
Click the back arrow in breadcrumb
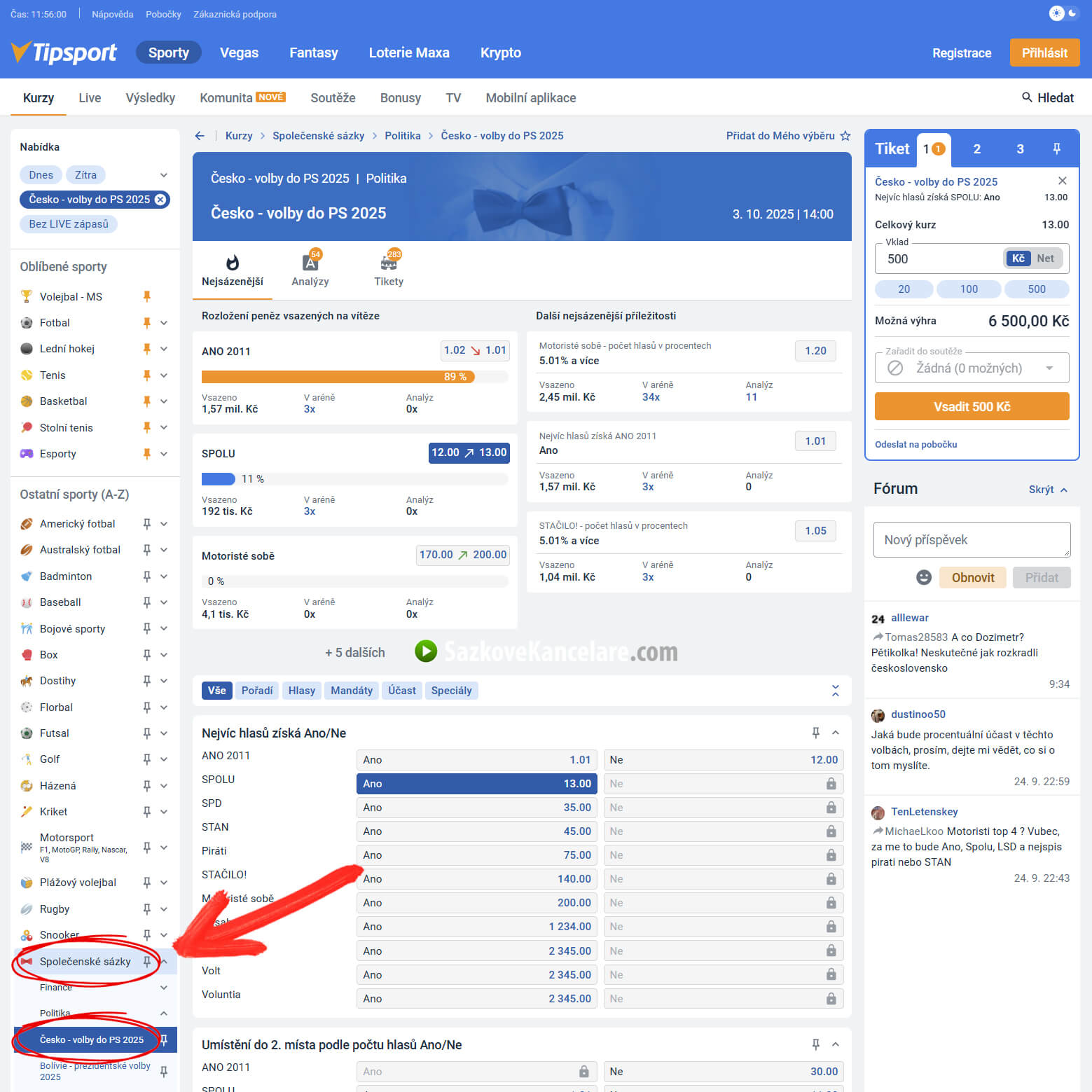pos(200,136)
